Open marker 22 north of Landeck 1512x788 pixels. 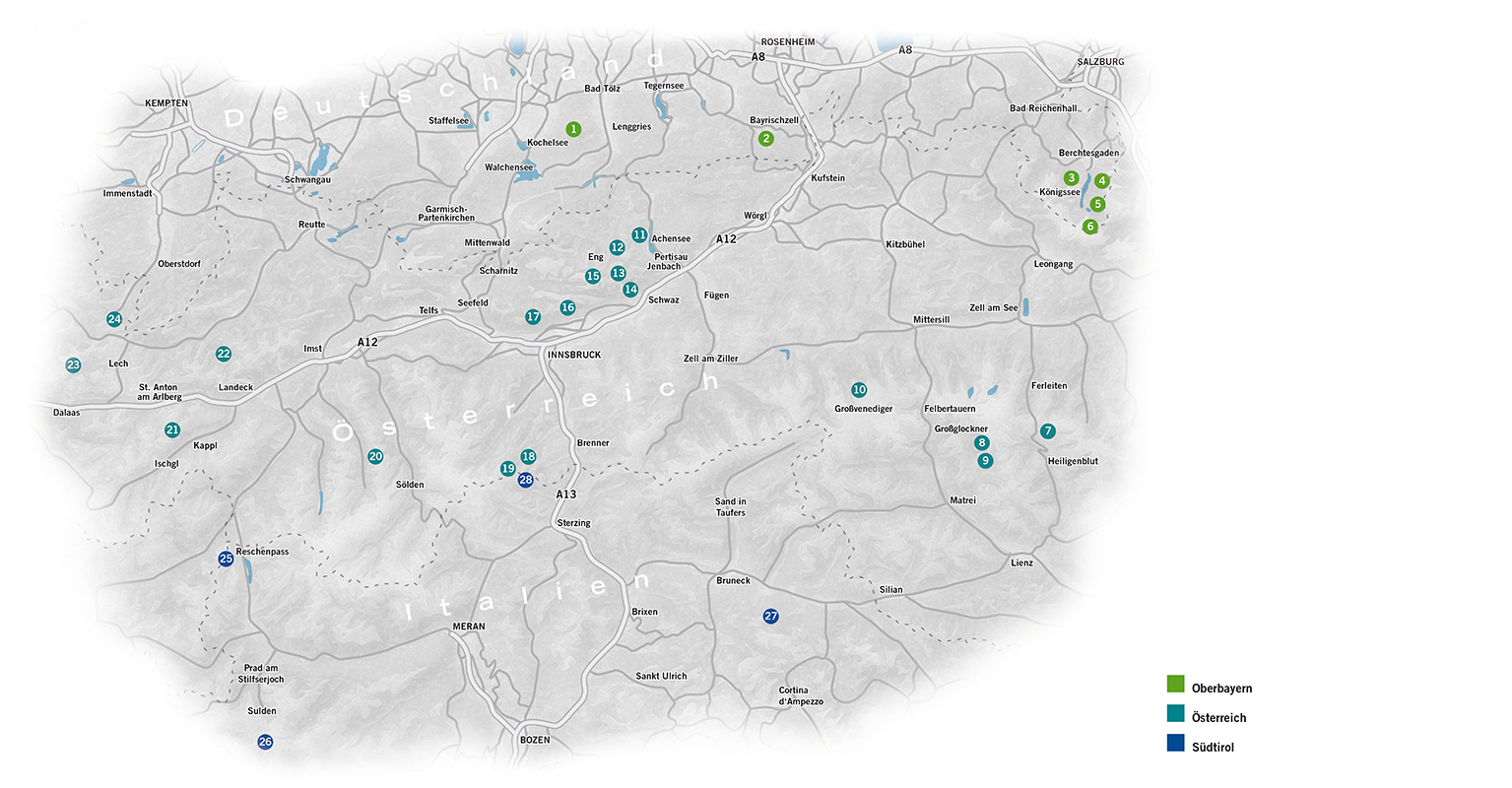point(224,354)
